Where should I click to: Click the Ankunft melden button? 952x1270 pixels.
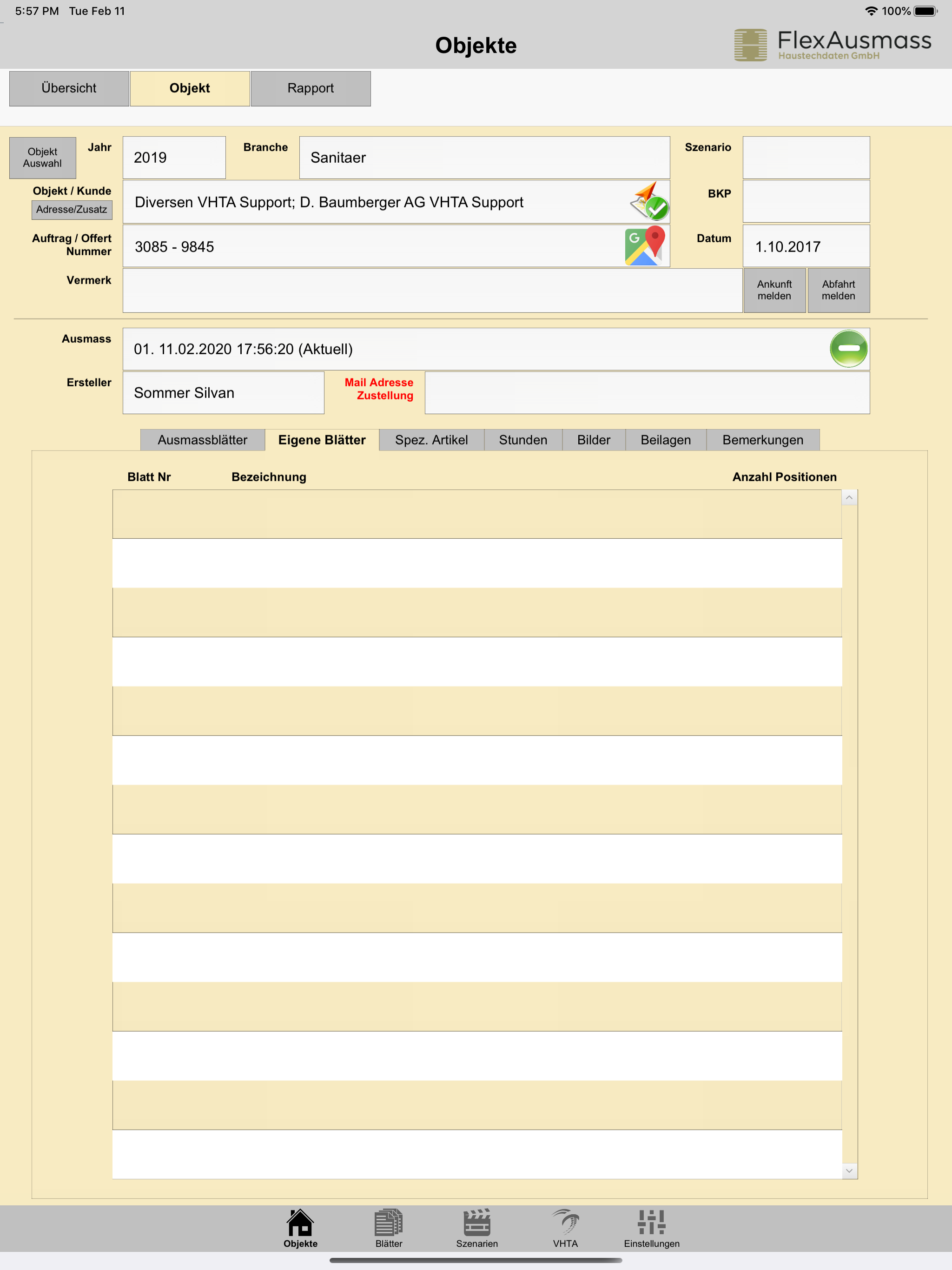(774, 291)
